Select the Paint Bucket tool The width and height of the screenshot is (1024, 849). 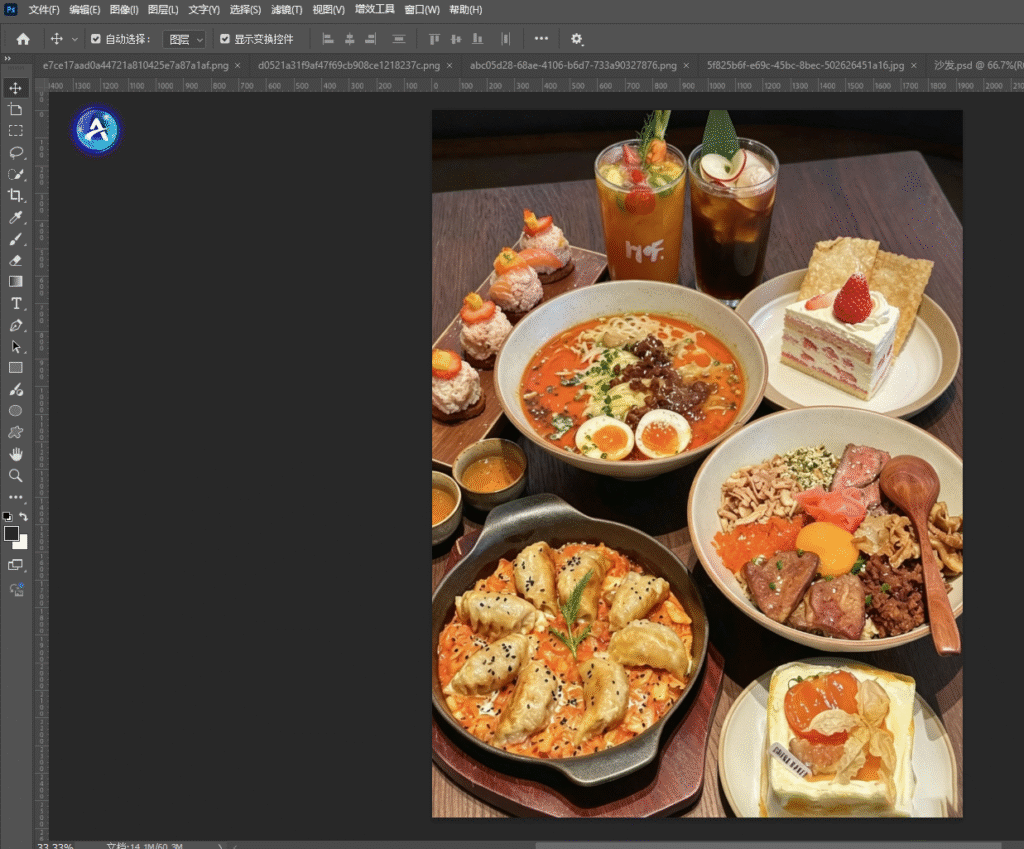click(x=16, y=389)
